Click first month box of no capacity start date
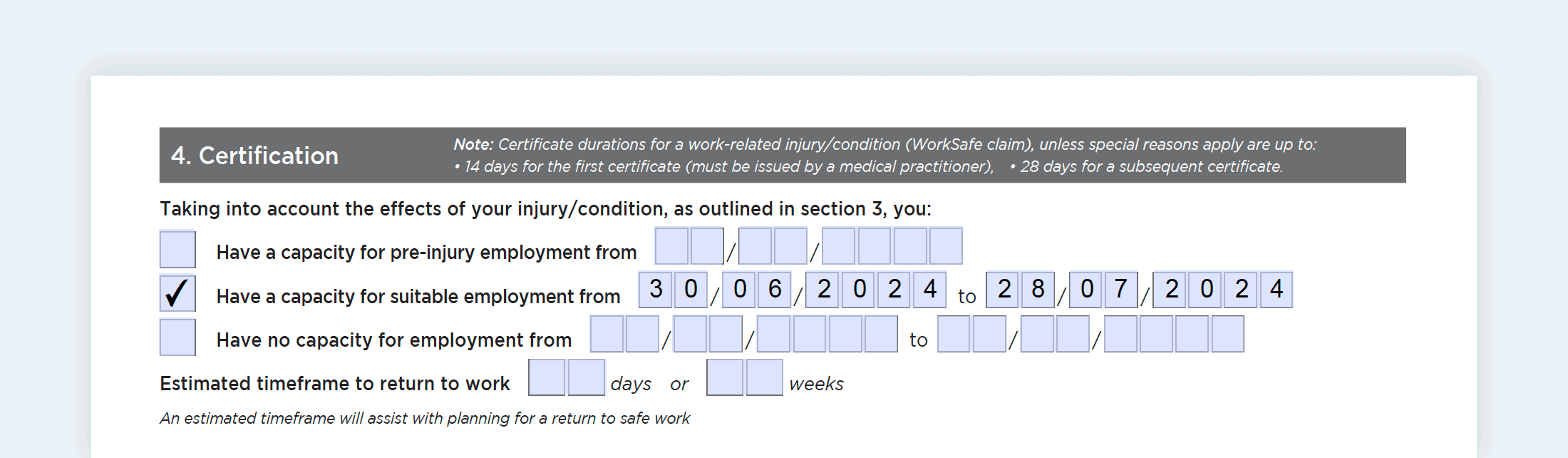 point(690,334)
